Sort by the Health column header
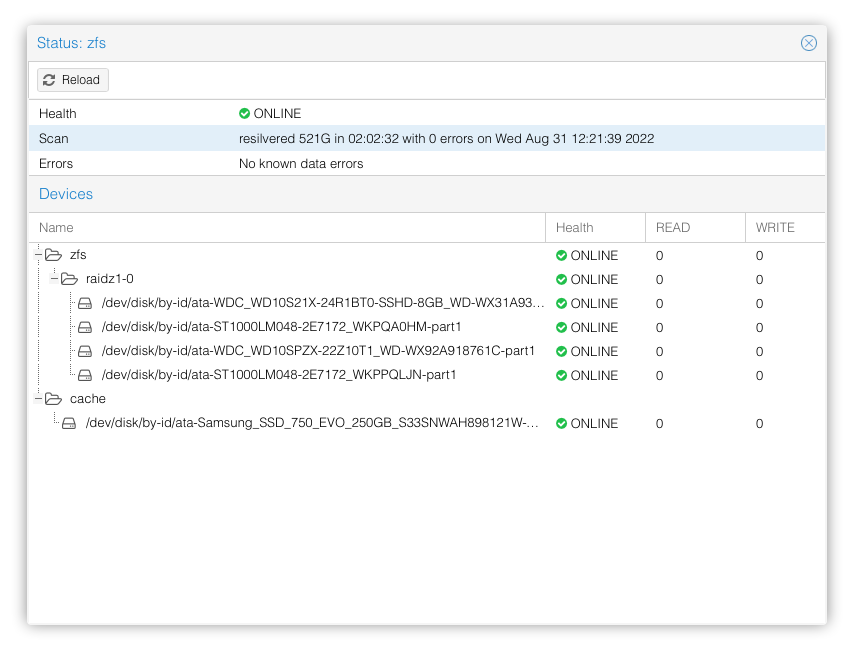This screenshot has height=659, width=851. (595, 227)
